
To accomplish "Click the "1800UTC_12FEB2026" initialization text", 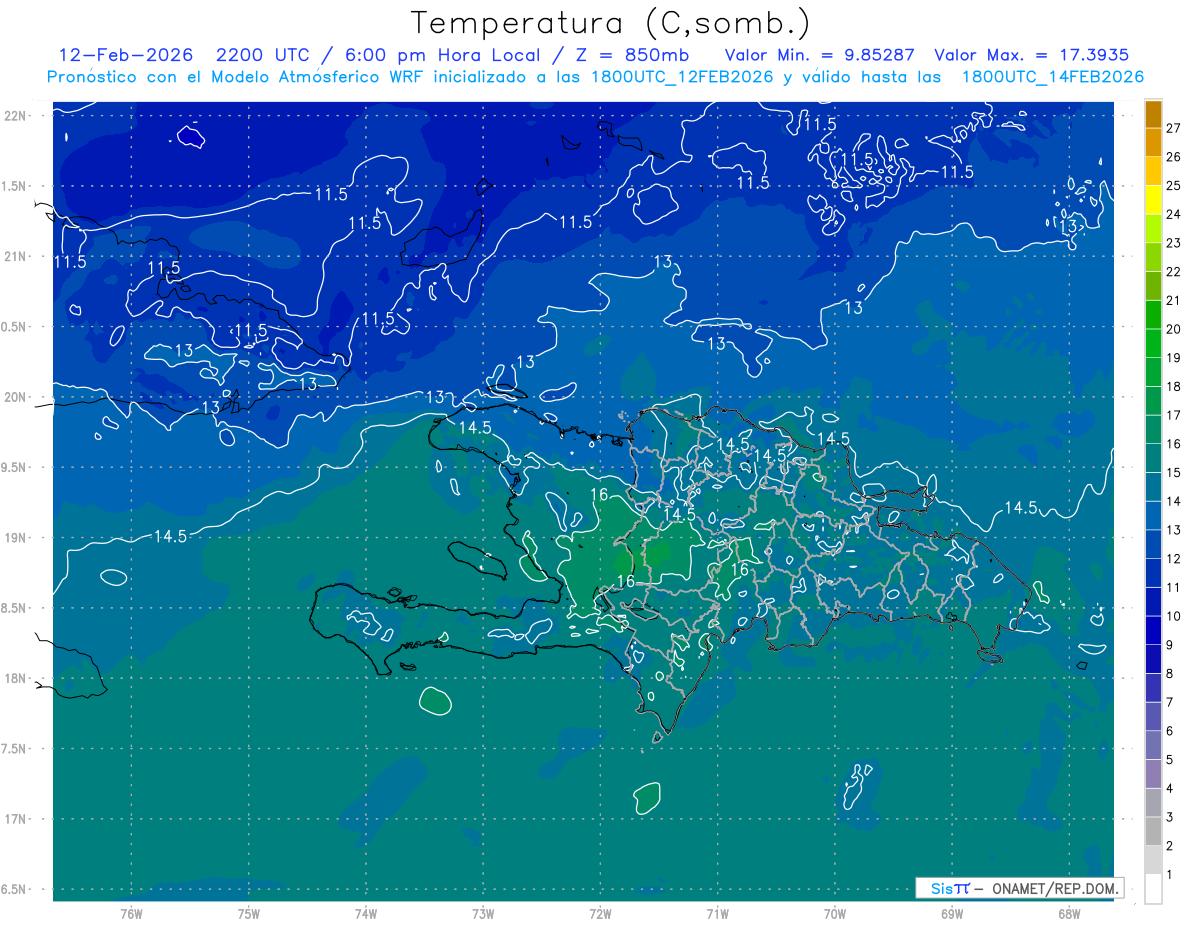I will (x=682, y=77).
